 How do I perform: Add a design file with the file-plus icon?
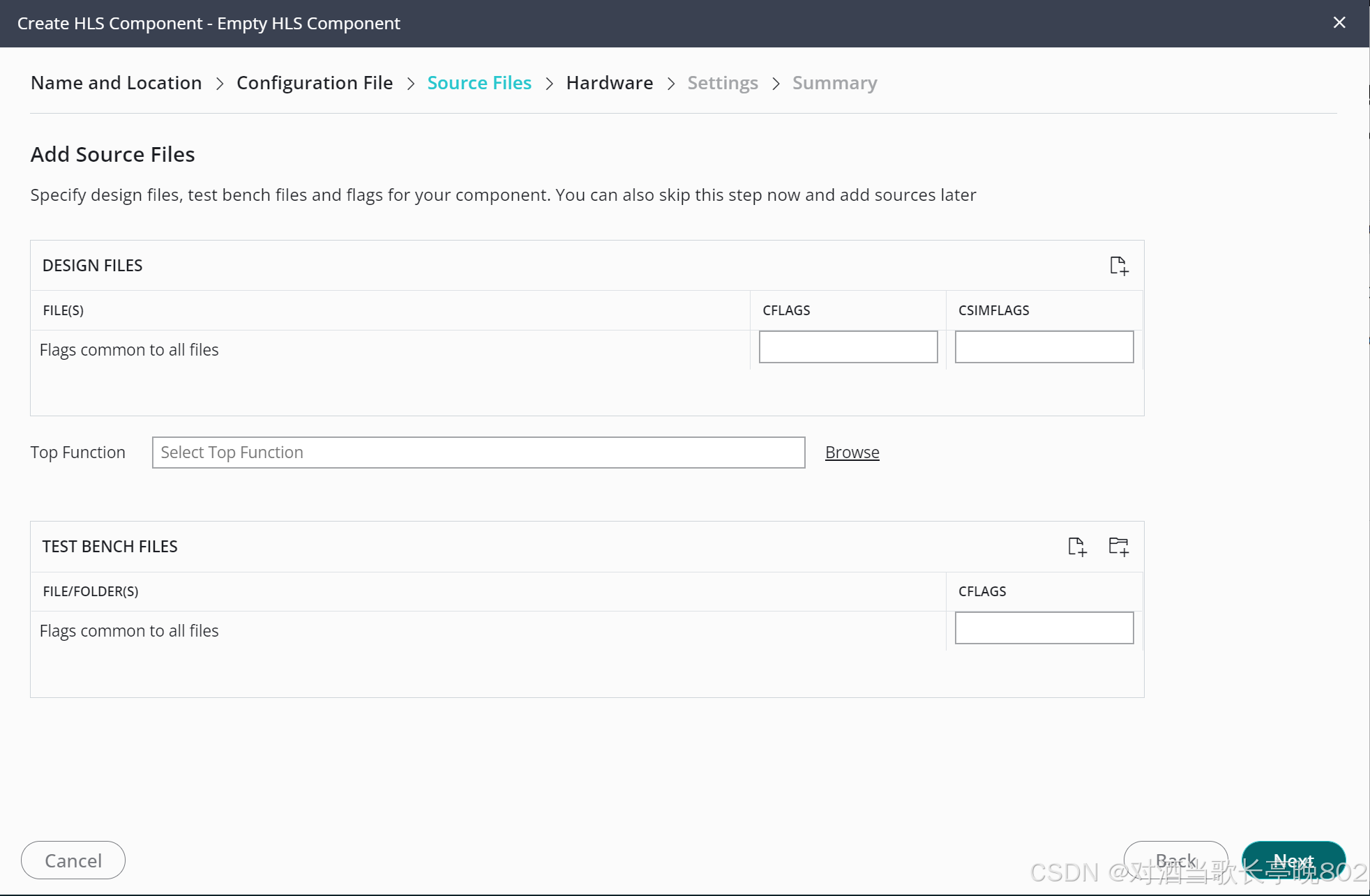click(x=1119, y=266)
